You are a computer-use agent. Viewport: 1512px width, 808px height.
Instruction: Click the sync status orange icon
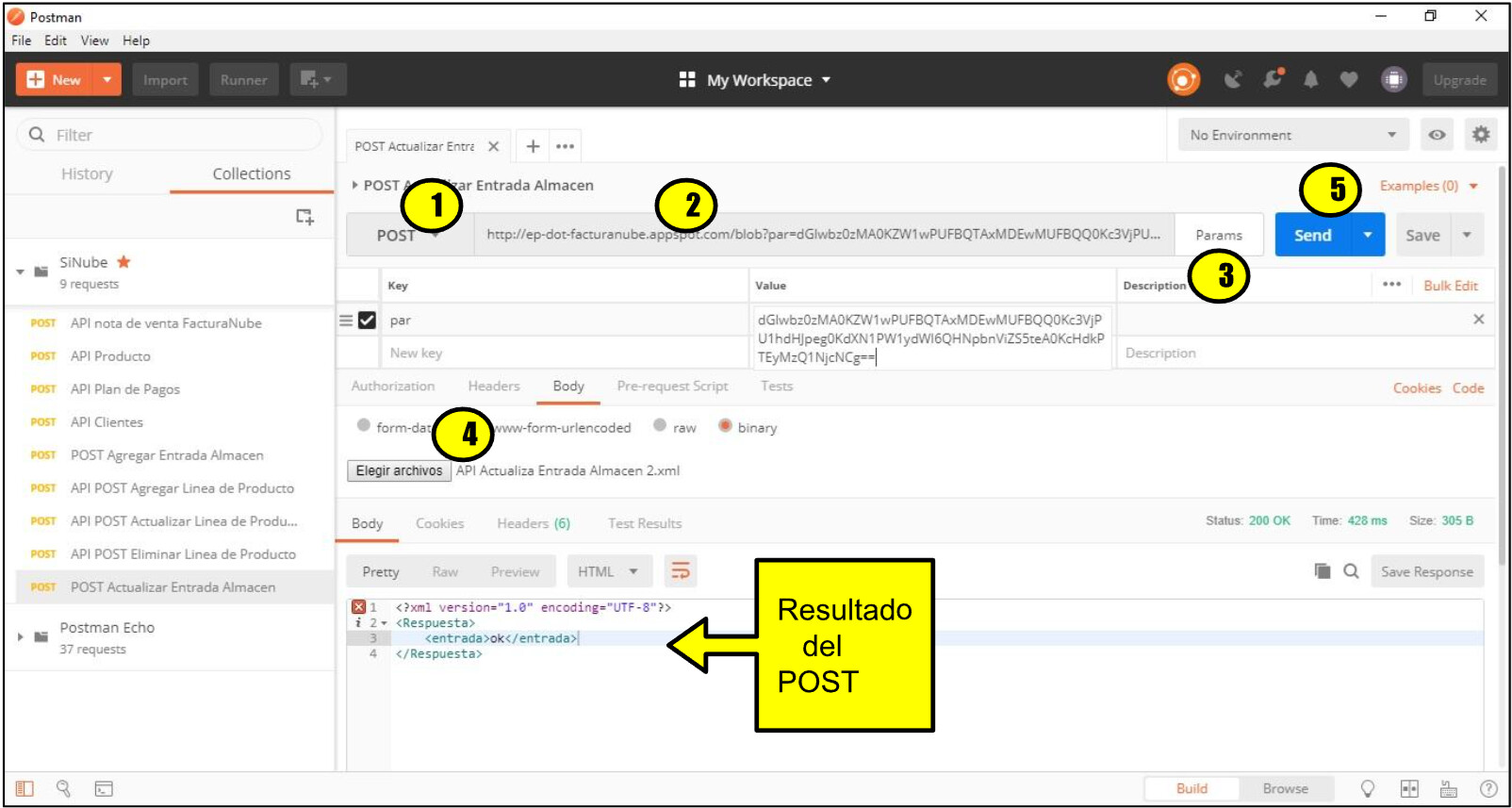(x=1183, y=79)
